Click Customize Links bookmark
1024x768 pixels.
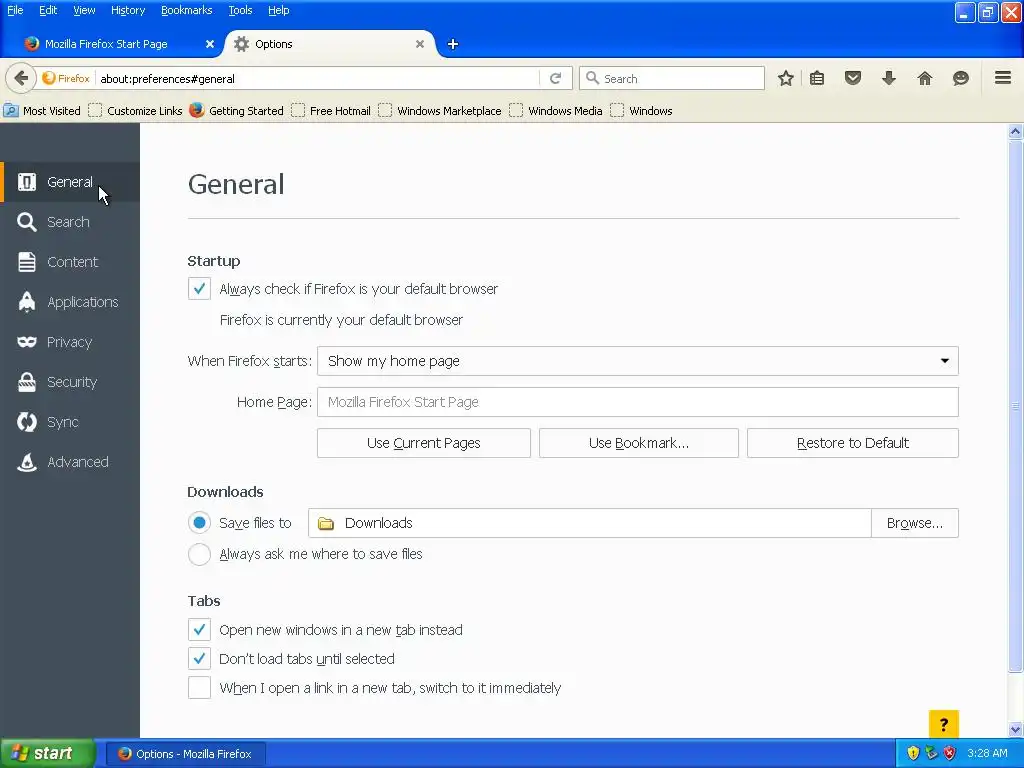[136, 110]
